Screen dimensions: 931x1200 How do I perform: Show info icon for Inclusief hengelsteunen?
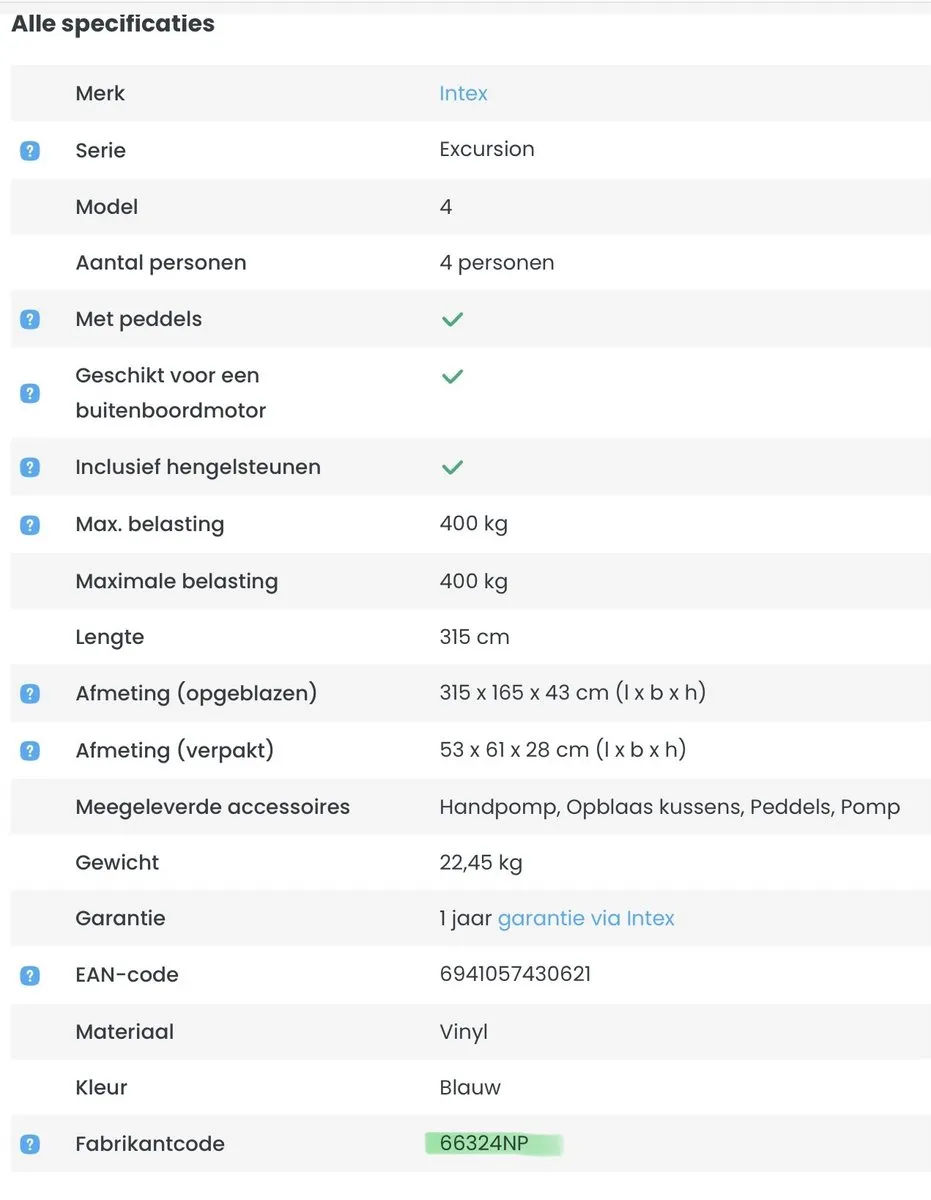(30, 467)
